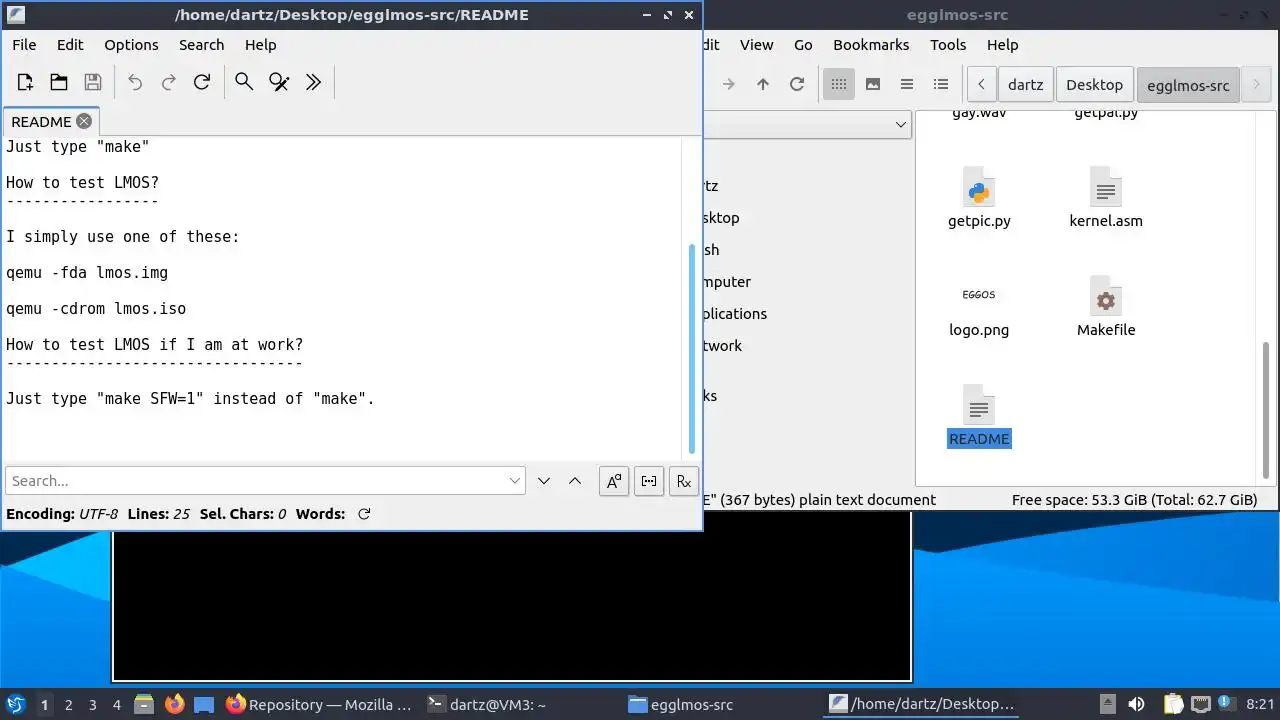1280x720 pixels.
Task: Open the Edit menu in the editor
Action: pos(70,45)
